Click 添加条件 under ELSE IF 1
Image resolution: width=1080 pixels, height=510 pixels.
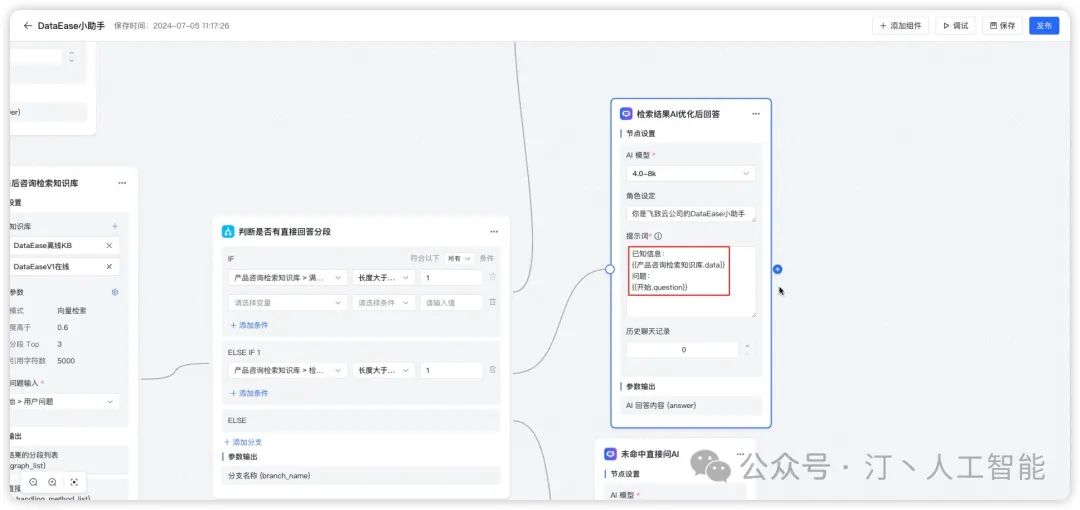(x=249, y=394)
